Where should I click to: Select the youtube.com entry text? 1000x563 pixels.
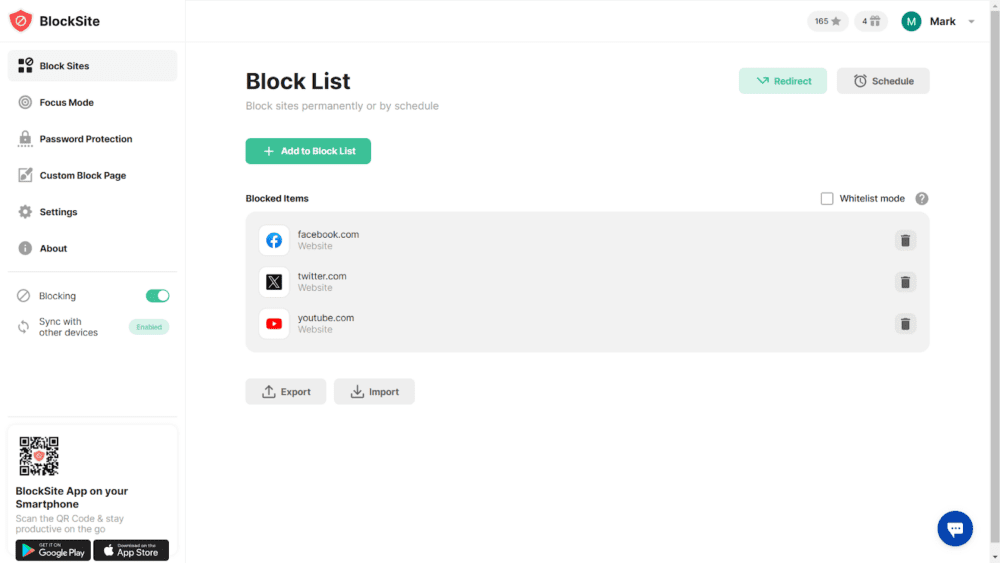[x=326, y=318]
